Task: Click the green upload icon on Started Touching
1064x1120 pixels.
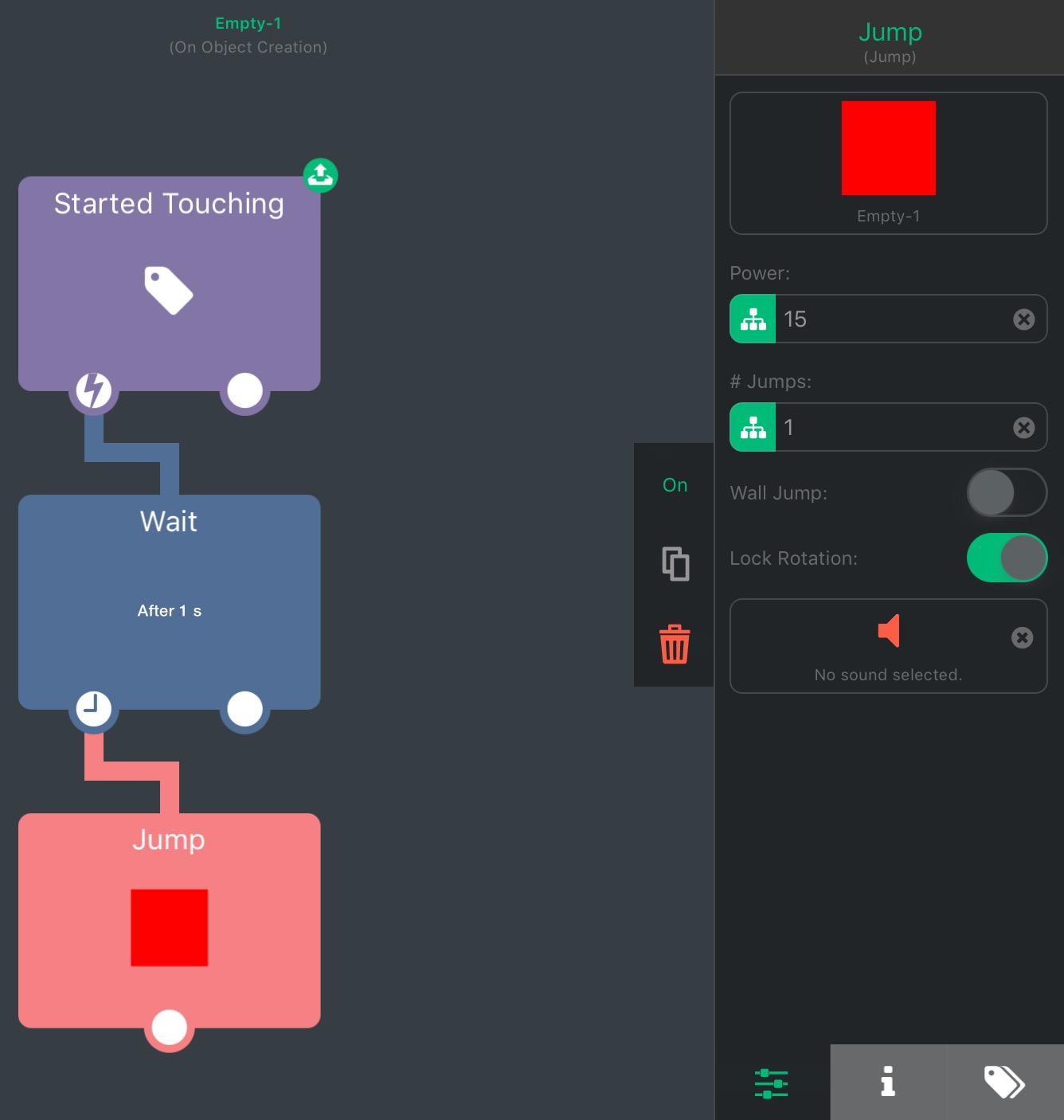Action: click(x=320, y=174)
